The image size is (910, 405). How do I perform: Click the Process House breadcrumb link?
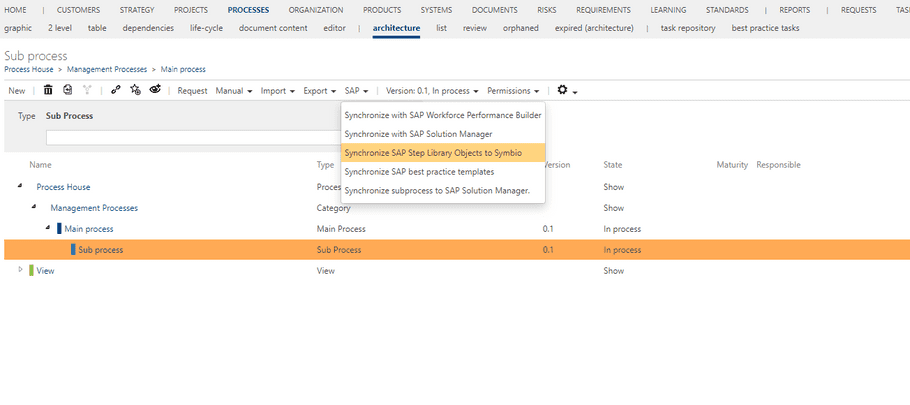coord(29,69)
